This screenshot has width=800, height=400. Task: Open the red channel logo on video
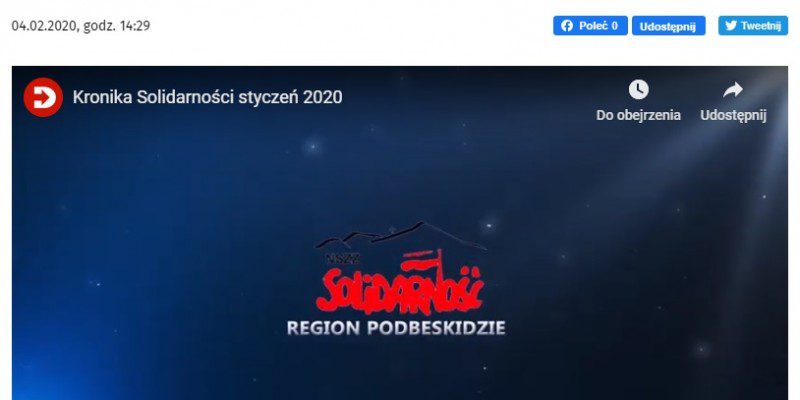point(43,97)
